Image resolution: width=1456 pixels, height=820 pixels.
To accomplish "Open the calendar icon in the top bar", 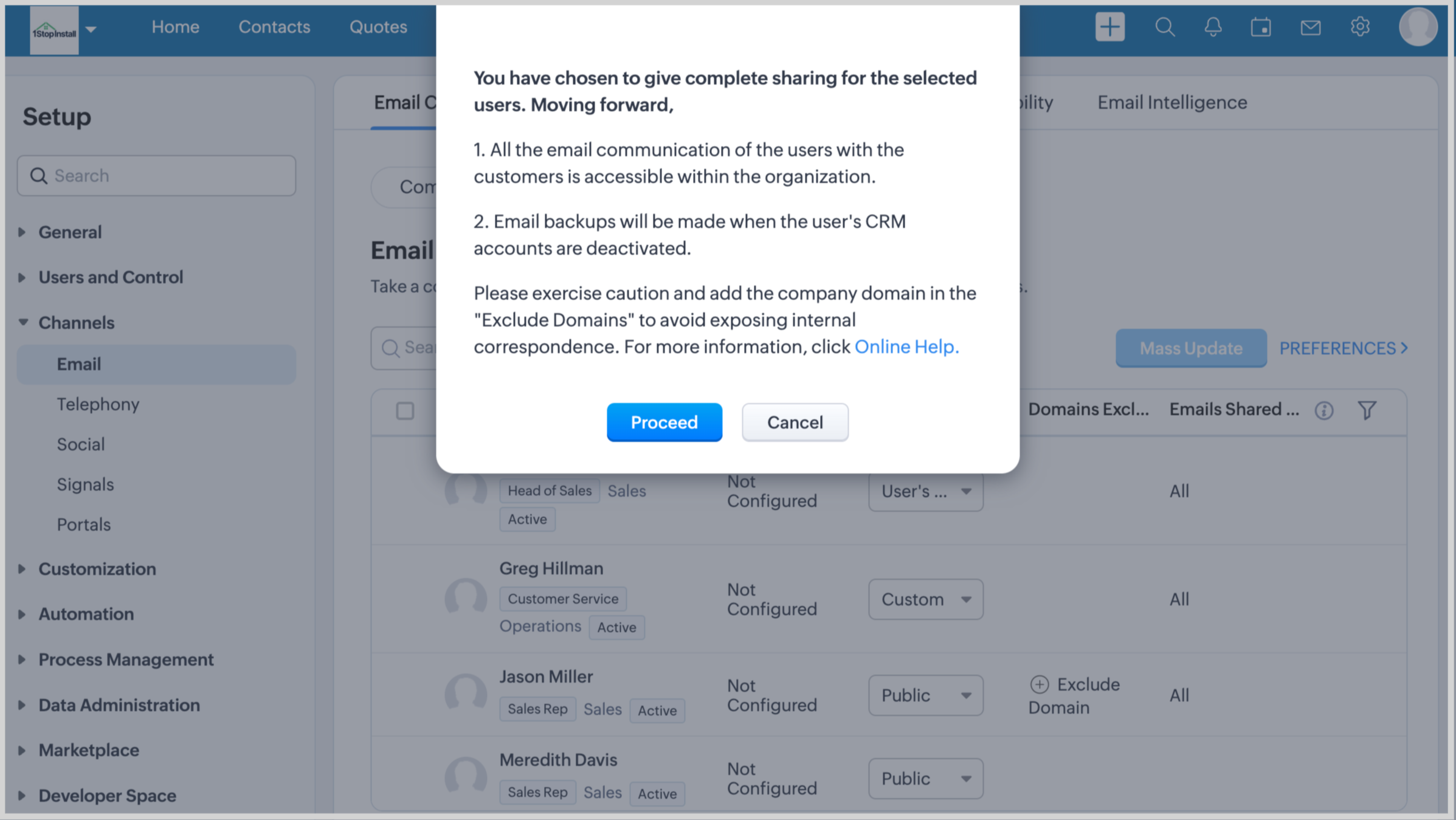I will pos(1261,27).
